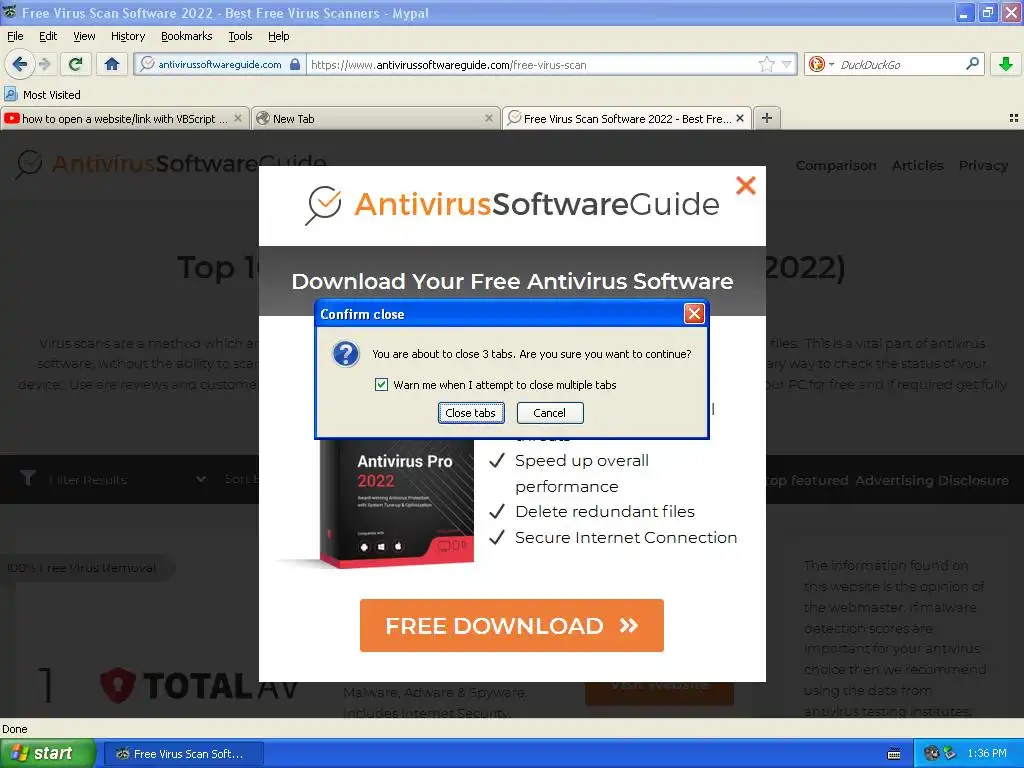Open the File menu
The image size is (1024, 768).
pos(15,36)
